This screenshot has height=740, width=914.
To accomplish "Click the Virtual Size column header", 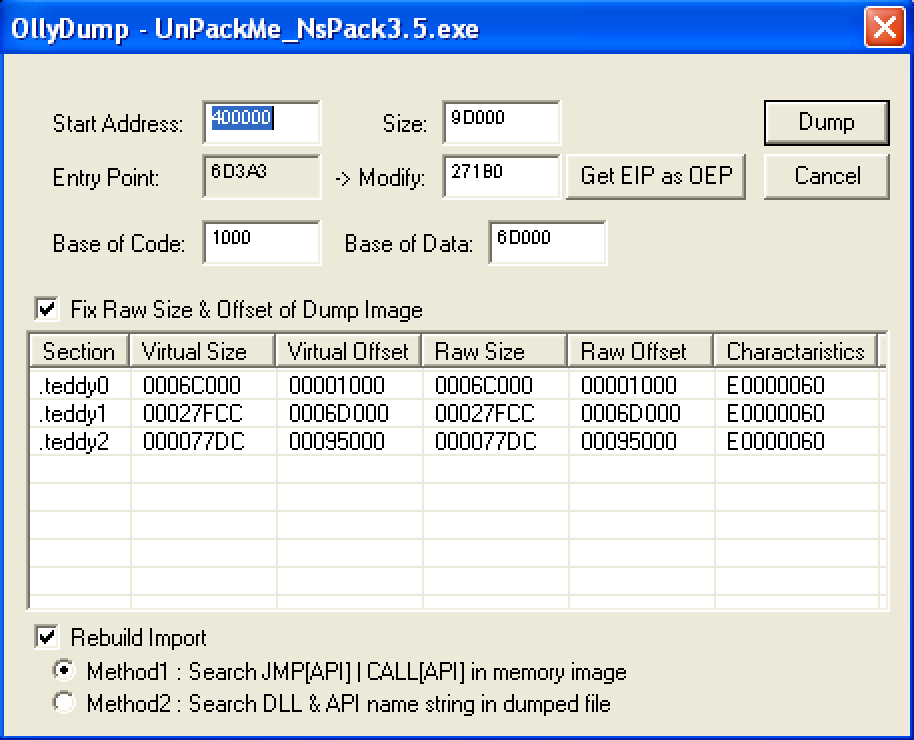I will (202, 351).
